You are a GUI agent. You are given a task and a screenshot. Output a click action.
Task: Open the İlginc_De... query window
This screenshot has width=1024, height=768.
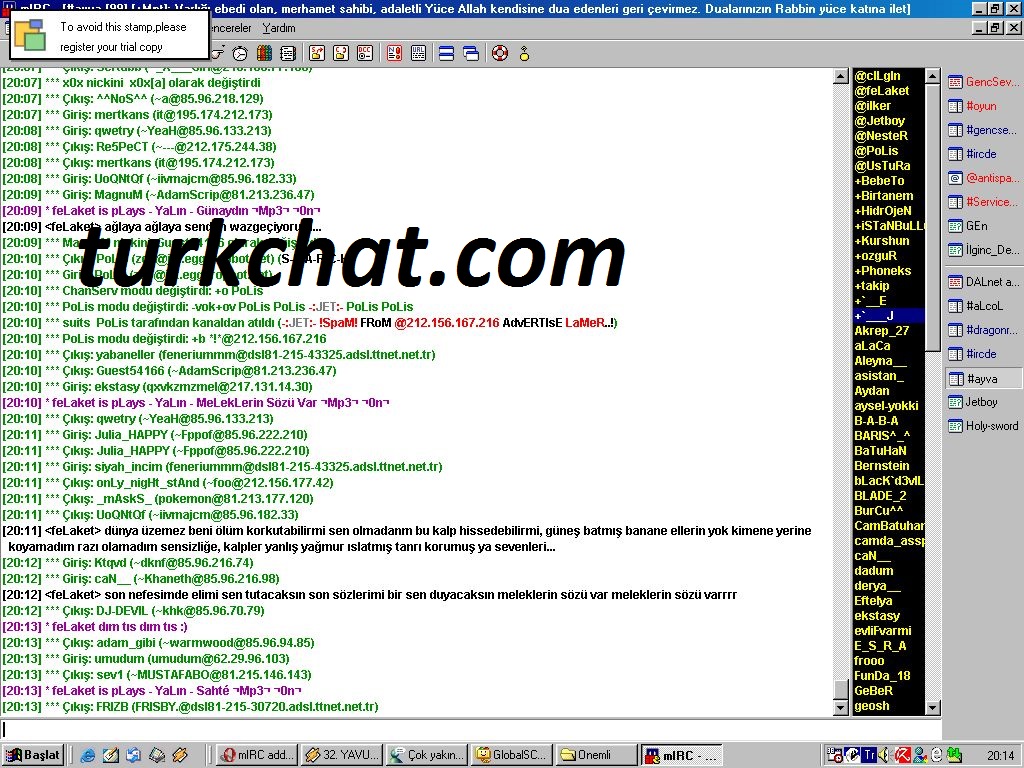pyautogui.click(x=983, y=250)
